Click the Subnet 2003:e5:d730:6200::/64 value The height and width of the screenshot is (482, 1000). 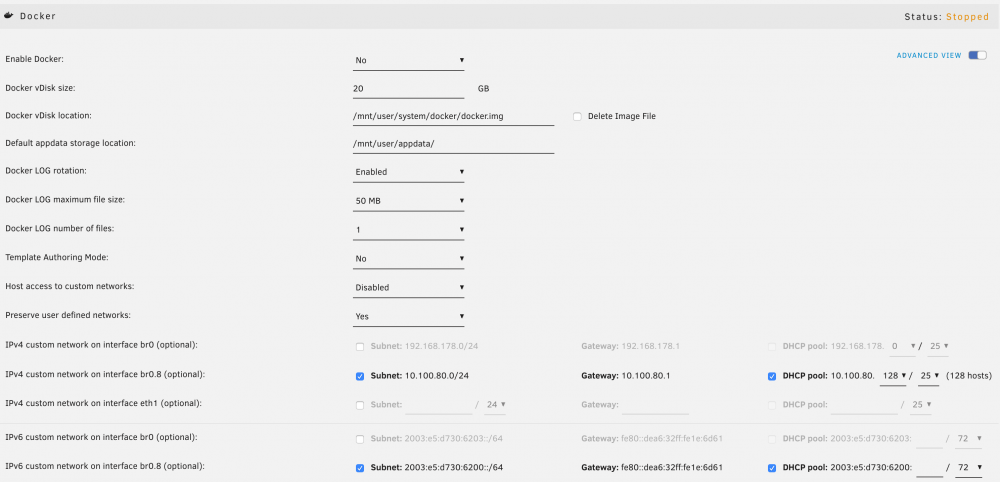pyautogui.click(x=454, y=468)
